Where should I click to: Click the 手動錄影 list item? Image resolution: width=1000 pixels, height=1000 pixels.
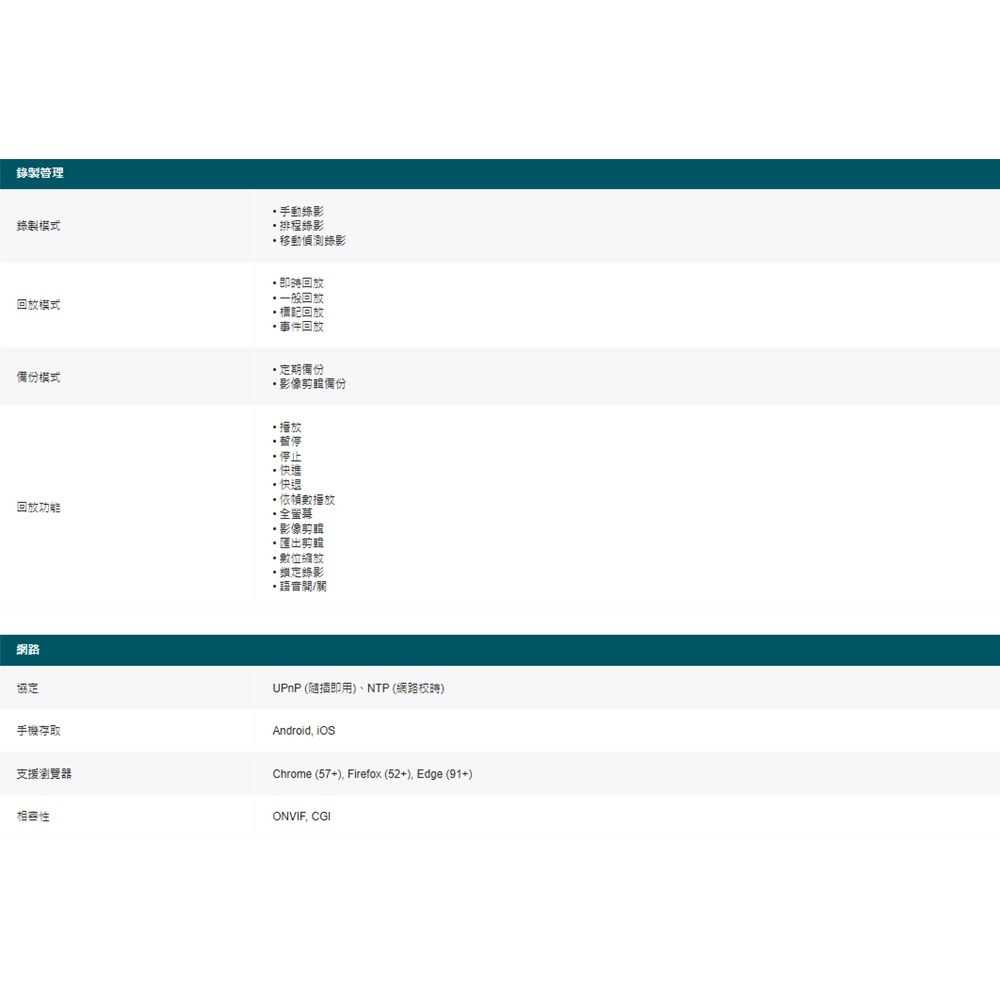[300, 211]
